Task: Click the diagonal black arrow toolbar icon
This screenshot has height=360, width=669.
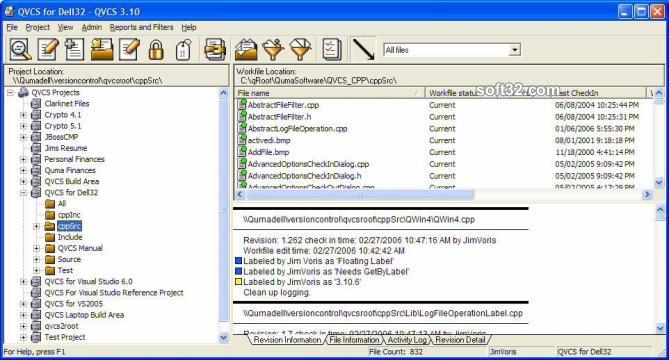Action: [363, 49]
